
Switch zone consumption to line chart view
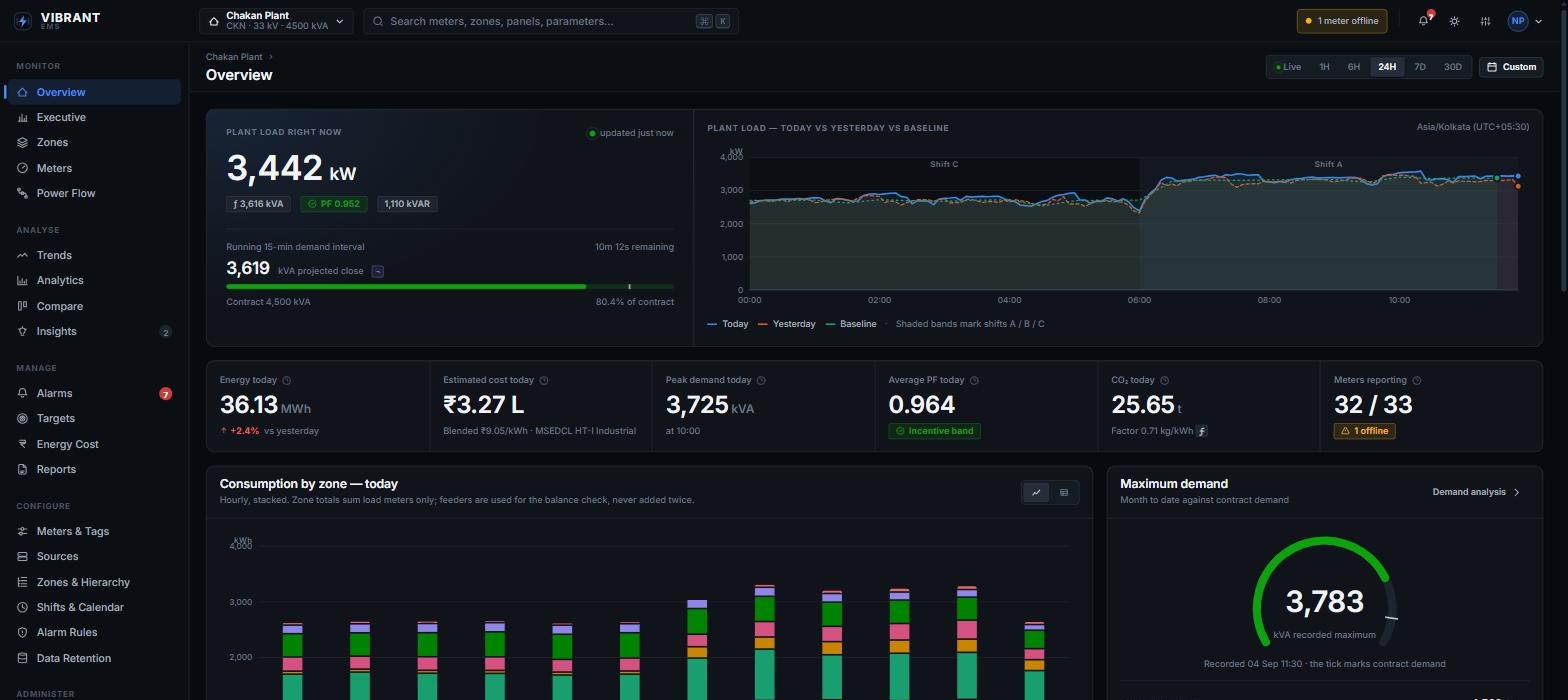point(1036,492)
